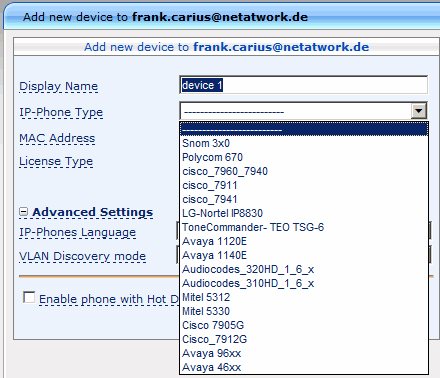Pick Cisco 7905G option

click(304, 325)
